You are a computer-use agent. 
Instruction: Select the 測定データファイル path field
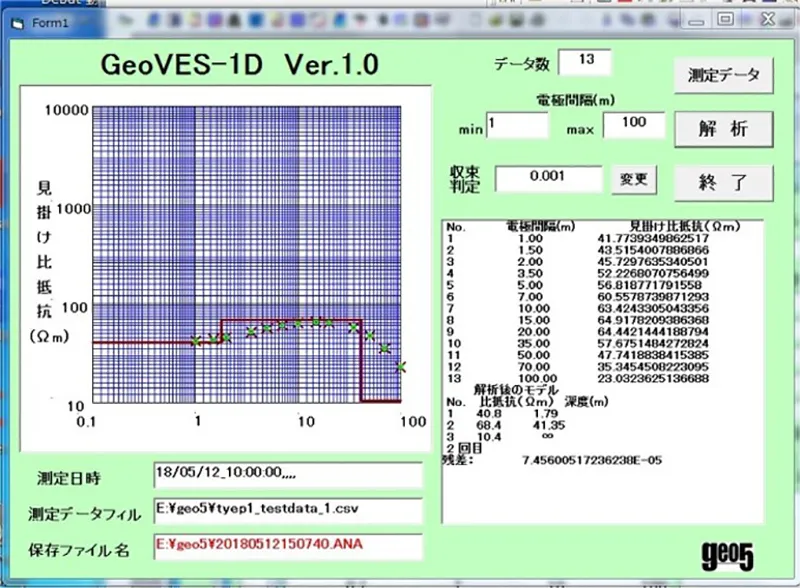pyautogui.click(x=288, y=511)
